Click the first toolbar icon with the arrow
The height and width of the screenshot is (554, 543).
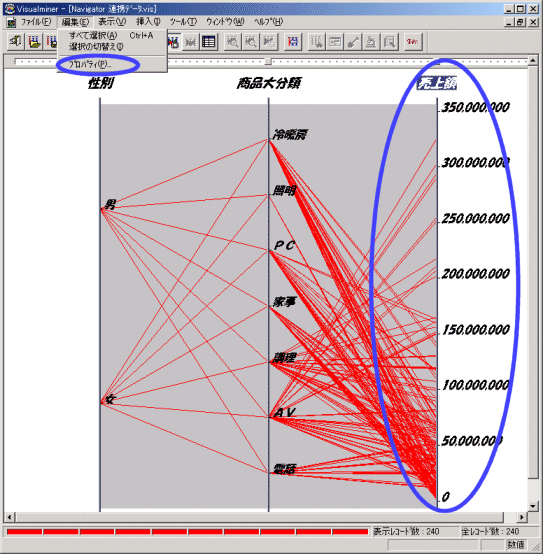click(16, 42)
